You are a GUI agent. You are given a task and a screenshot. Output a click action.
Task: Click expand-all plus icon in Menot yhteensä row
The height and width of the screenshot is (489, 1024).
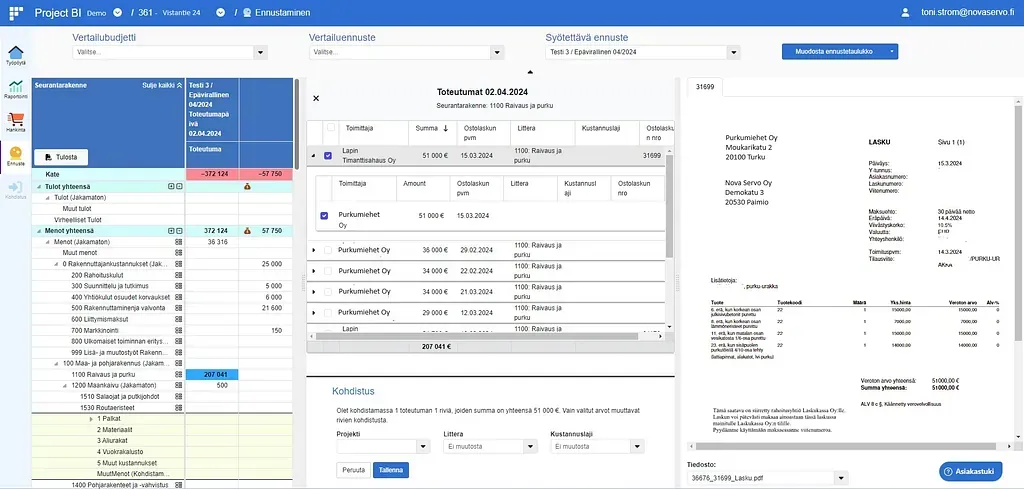coord(172,230)
